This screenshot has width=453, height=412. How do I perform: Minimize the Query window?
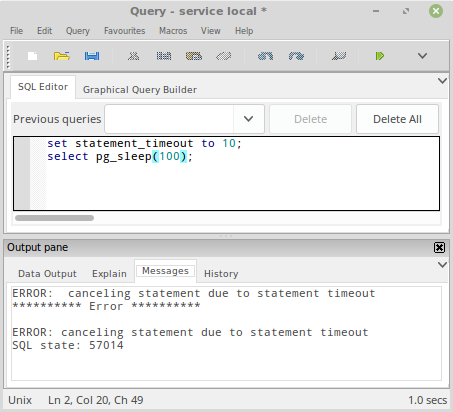[376, 11]
